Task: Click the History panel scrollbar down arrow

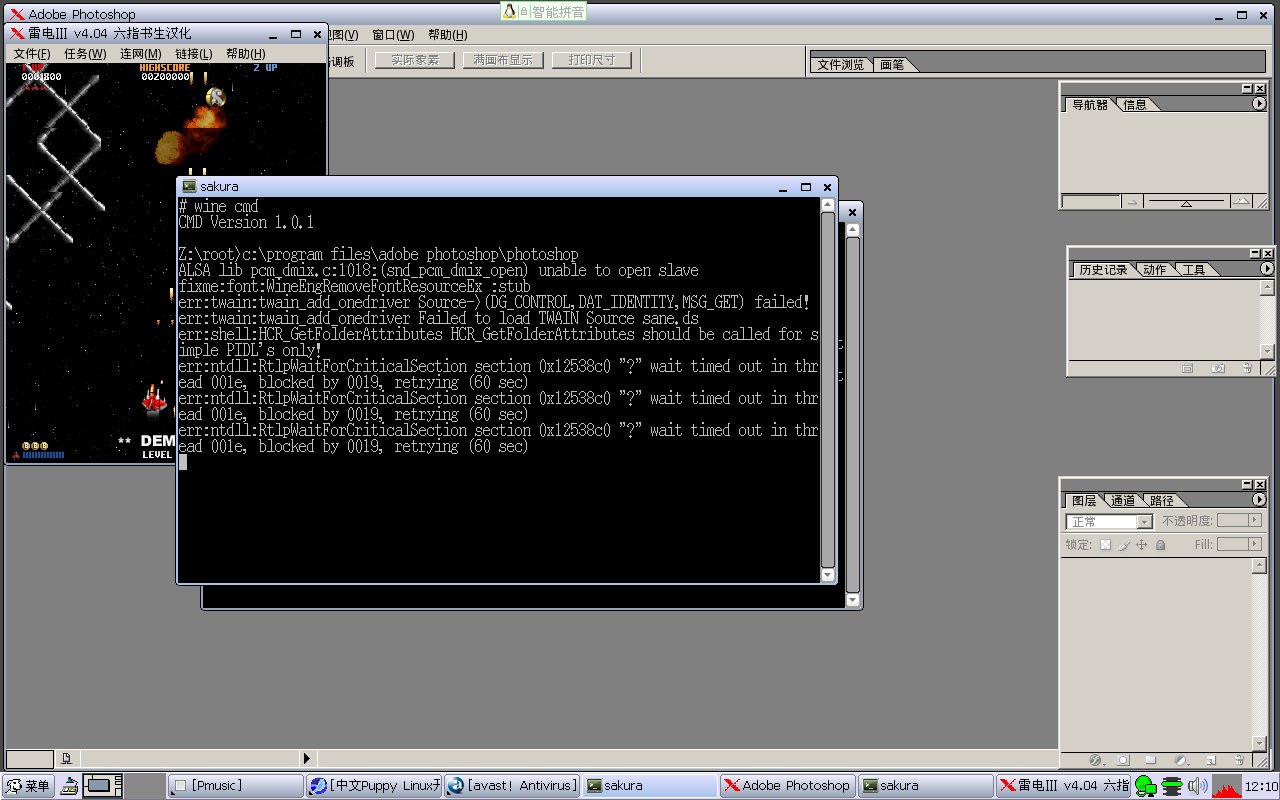Action: [x=1267, y=351]
